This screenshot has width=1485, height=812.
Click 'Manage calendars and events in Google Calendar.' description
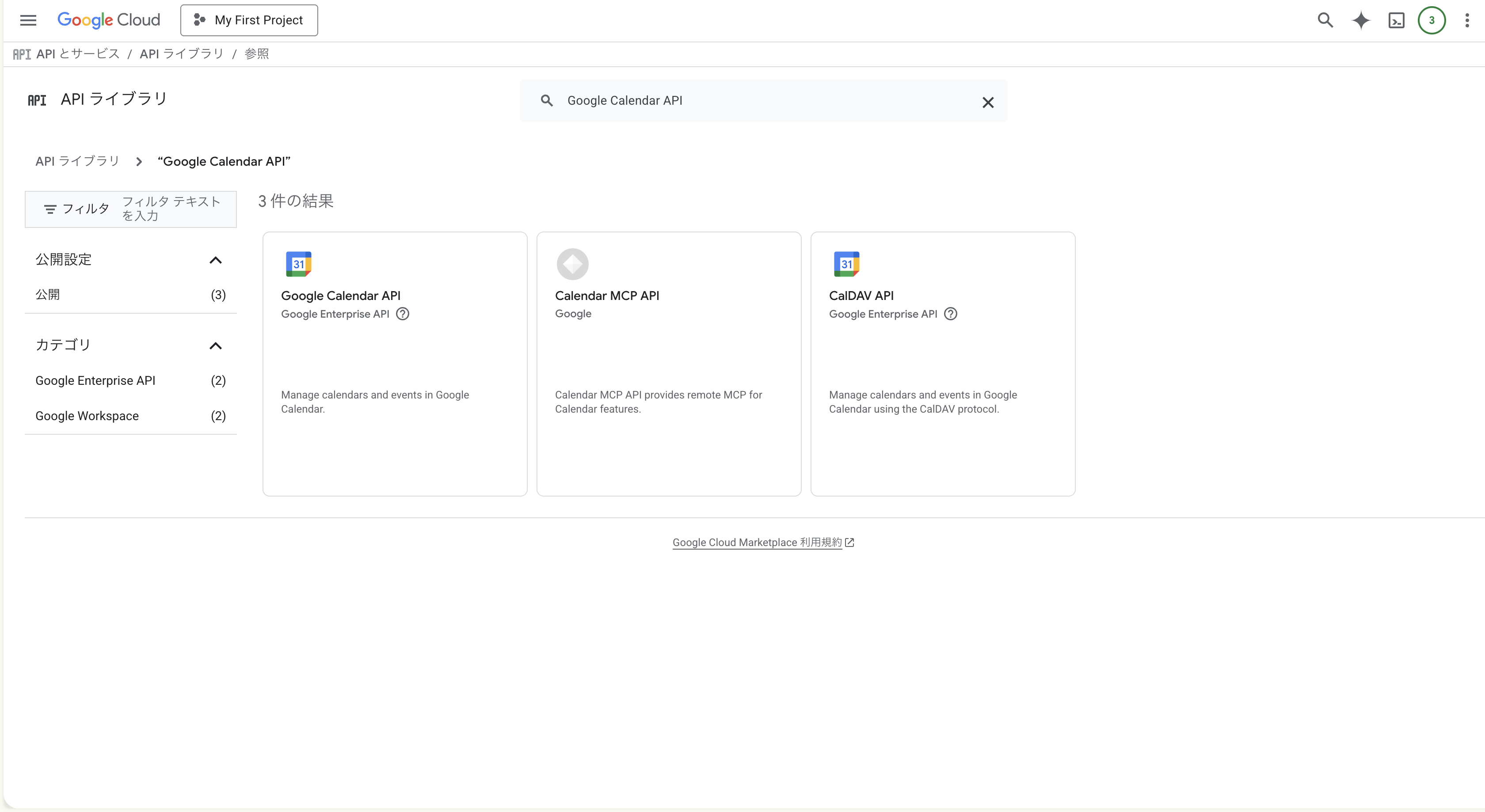pyautogui.click(x=375, y=402)
